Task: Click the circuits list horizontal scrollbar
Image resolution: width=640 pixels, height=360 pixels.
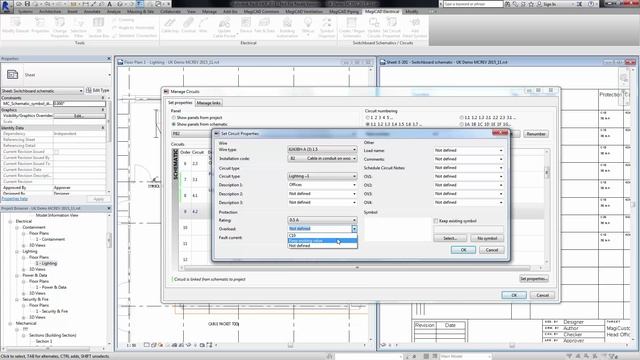Action: (357, 268)
